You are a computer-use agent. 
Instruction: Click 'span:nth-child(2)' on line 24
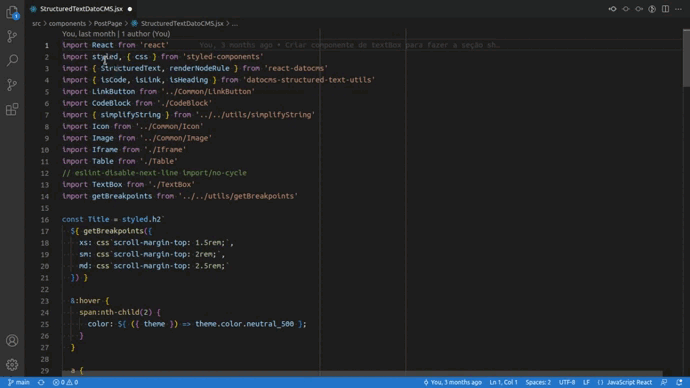click(116, 312)
